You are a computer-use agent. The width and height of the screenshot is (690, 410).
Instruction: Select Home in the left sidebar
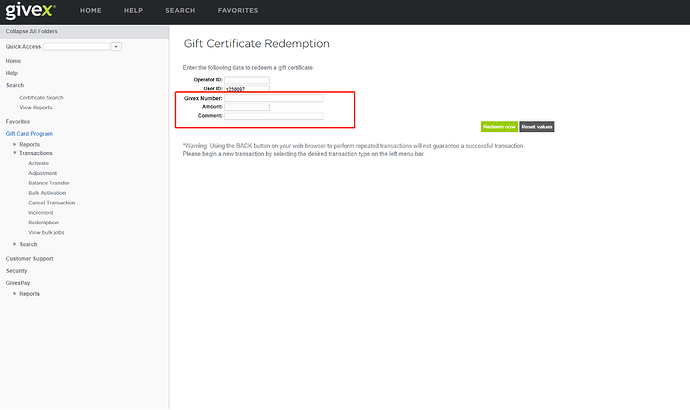(13, 61)
